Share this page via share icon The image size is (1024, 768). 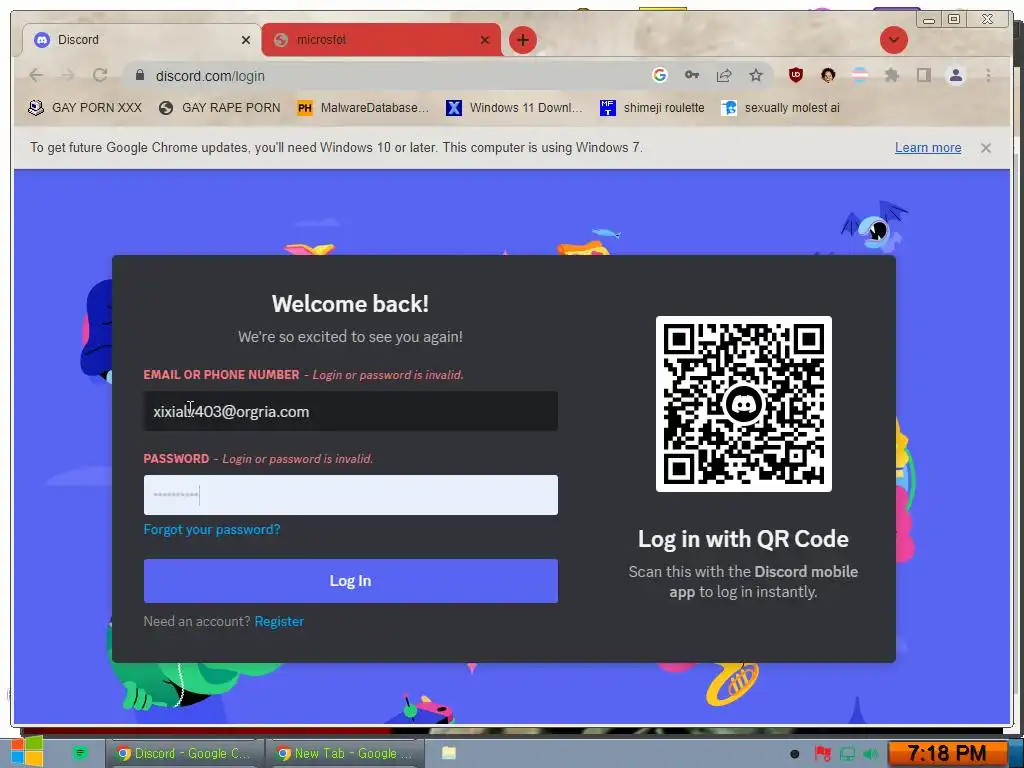tap(724, 75)
